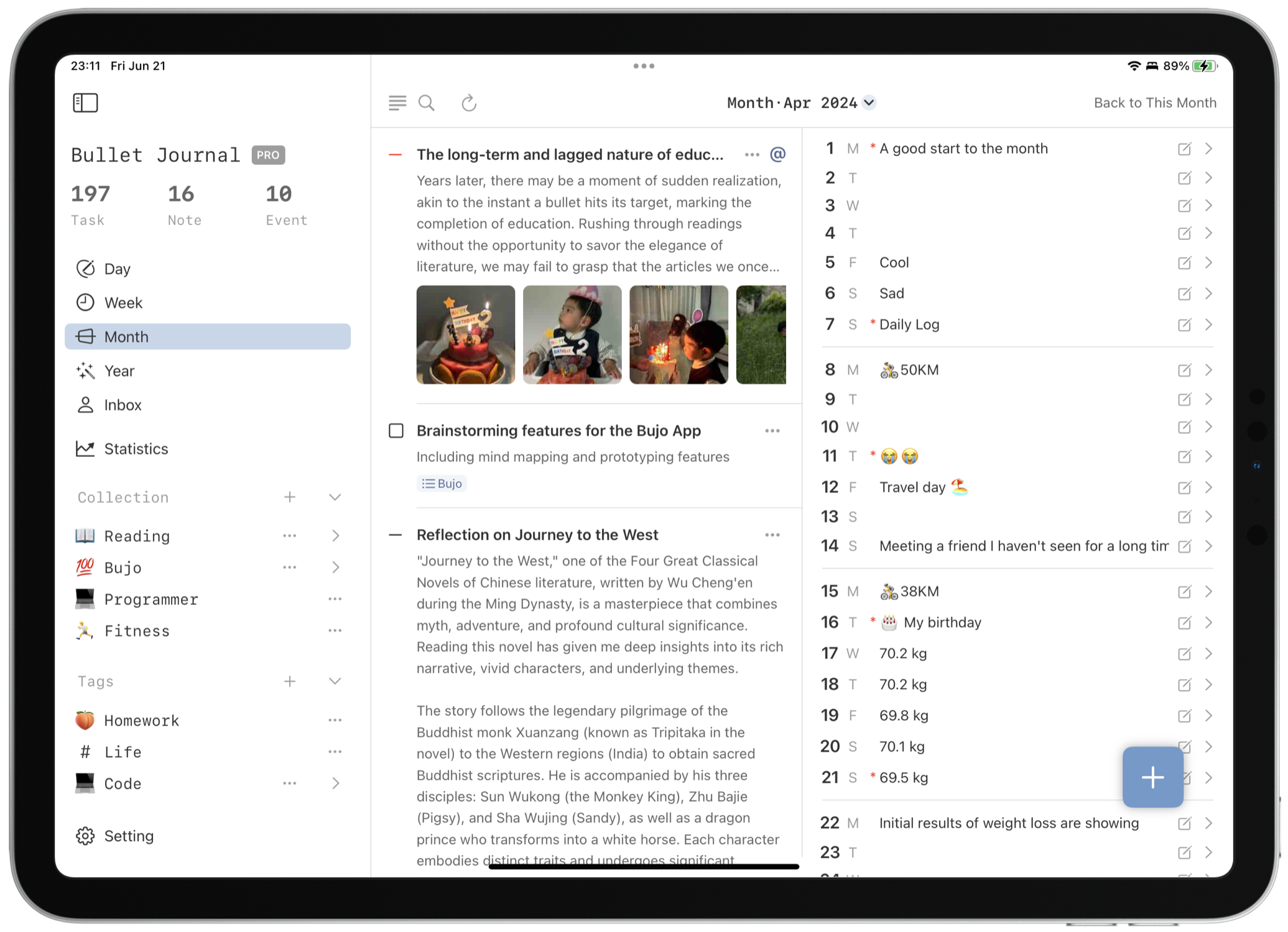This screenshot has width=1288, height=932.
Task: Expand the Code tag chevron
Action: click(336, 783)
